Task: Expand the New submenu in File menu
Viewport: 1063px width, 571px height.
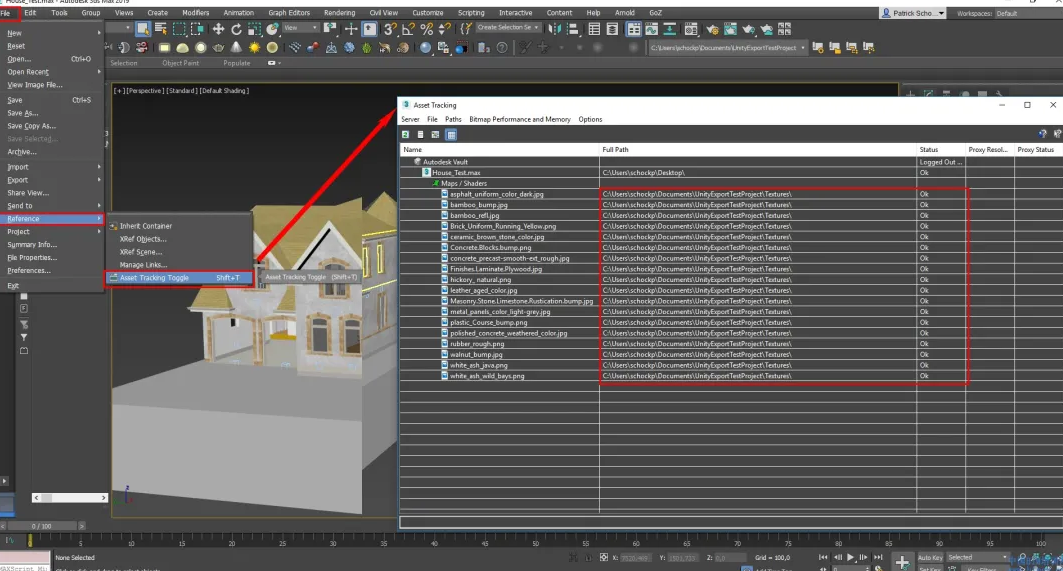Action: (x=52, y=33)
